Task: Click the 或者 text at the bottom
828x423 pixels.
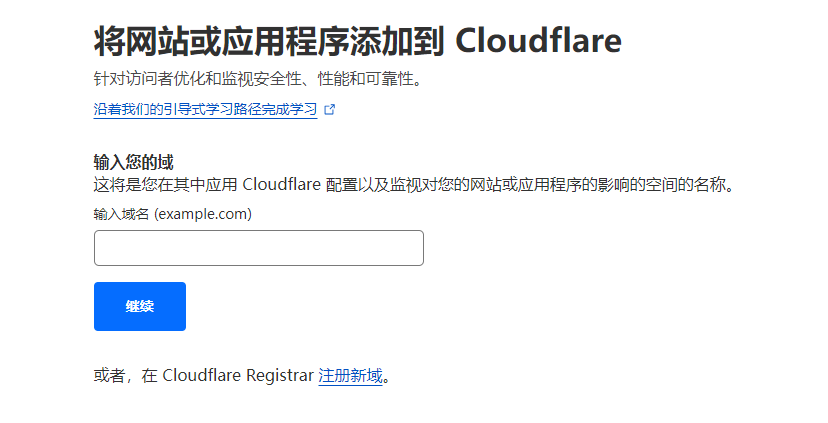Action: 109,376
